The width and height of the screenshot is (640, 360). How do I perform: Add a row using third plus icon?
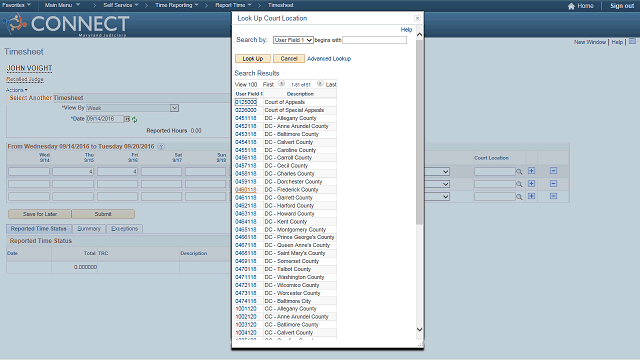click(x=531, y=196)
